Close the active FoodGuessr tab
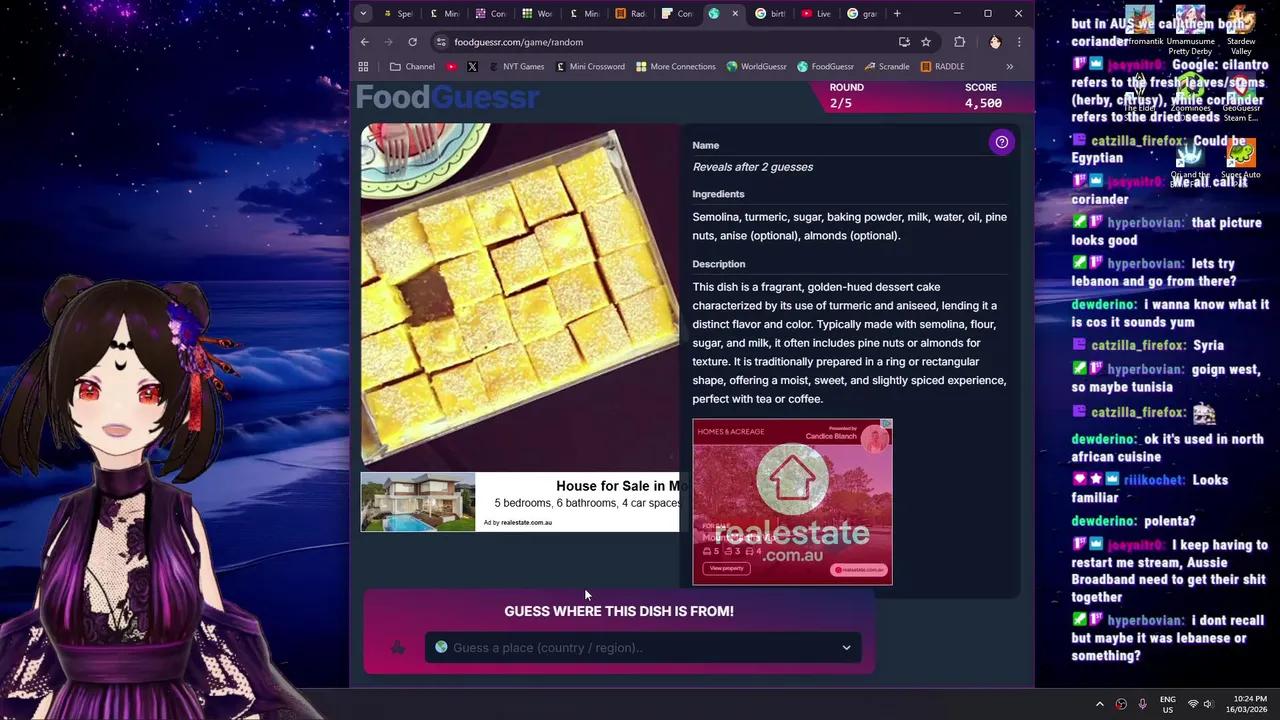Viewport: 1280px width, 720px height. pos(735,13)
